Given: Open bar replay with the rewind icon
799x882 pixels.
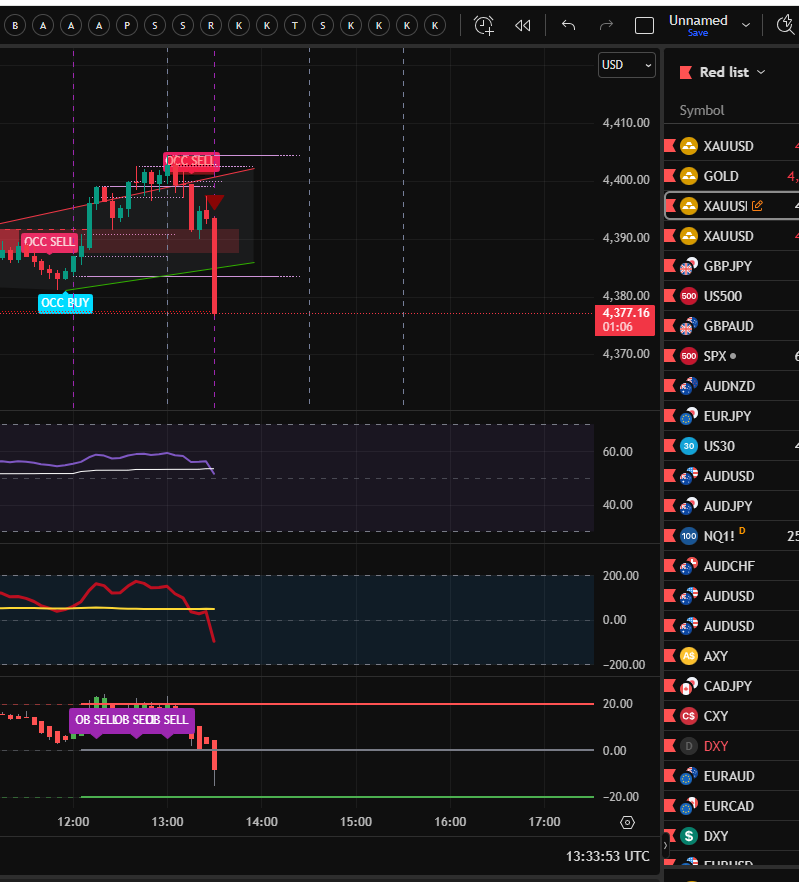Looking at the screenshot, I should (x=522, y=25).
